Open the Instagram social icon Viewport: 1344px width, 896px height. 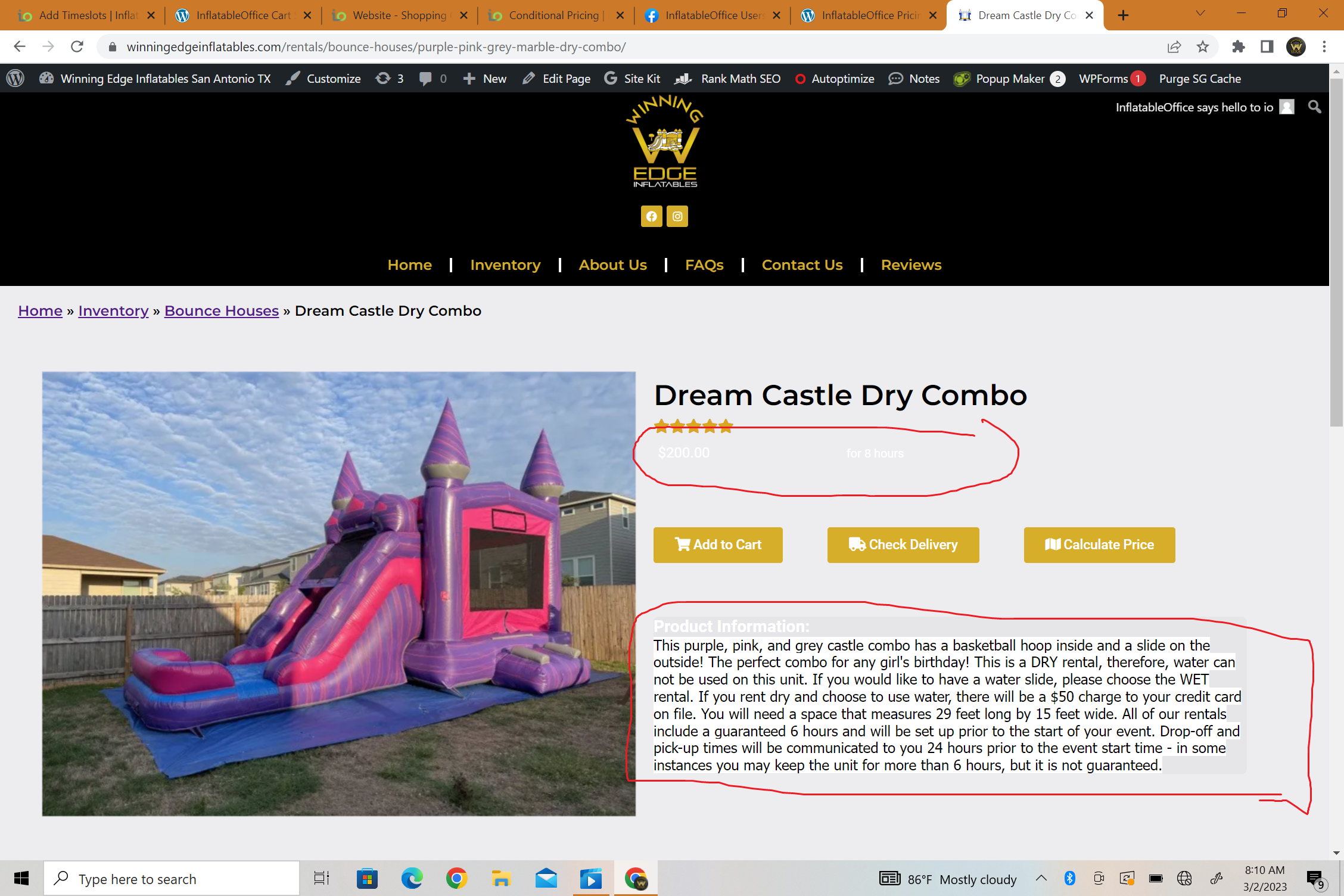677,216
